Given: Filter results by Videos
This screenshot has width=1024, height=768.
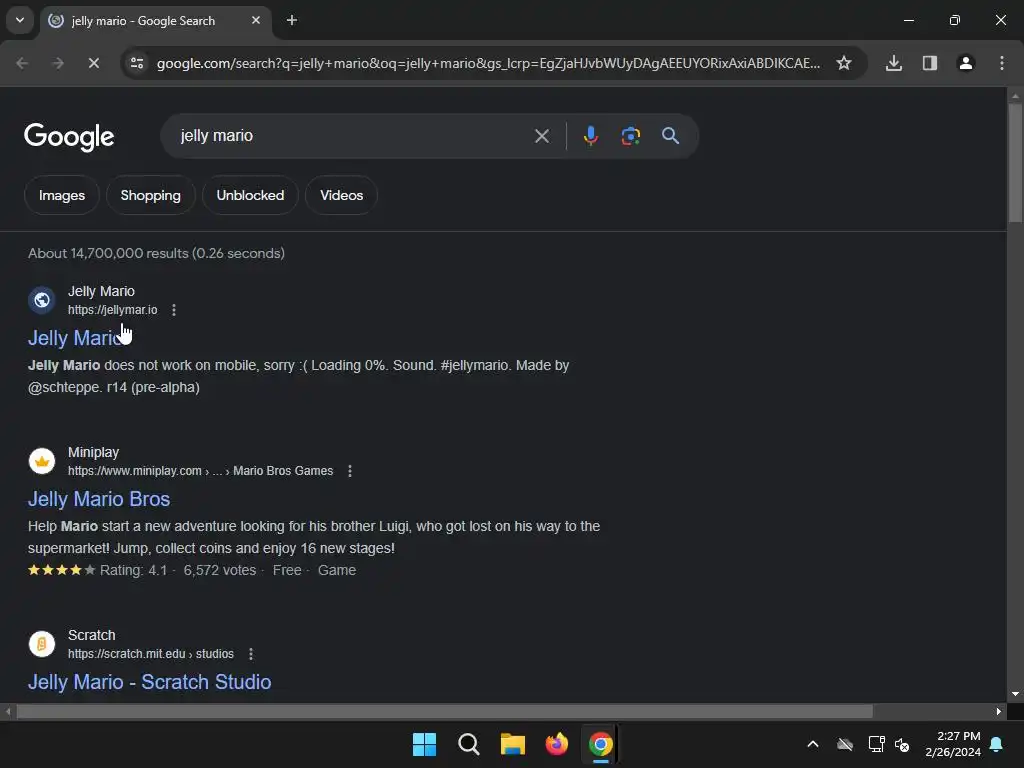Looking at the screenshot, I should 342,195.
